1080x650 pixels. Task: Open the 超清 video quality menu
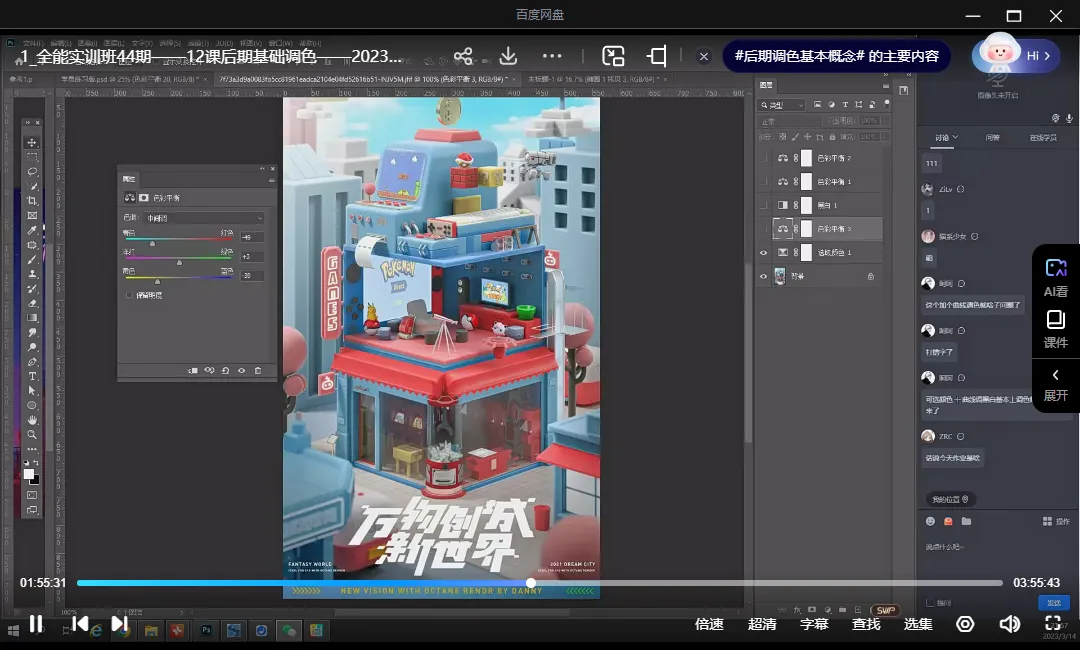[x=762, y=624]
